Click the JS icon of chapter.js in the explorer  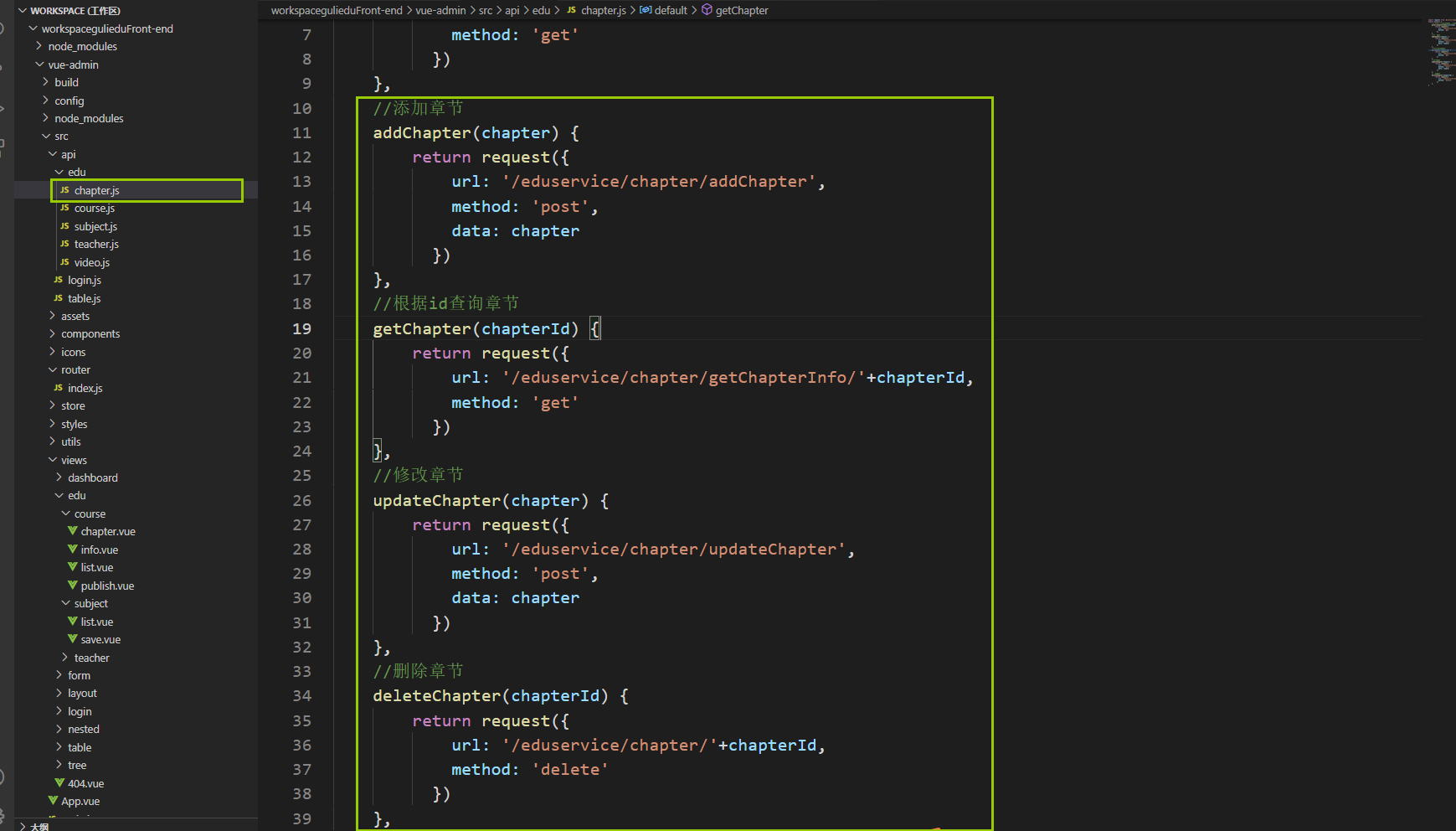click(x=64, y=190)
